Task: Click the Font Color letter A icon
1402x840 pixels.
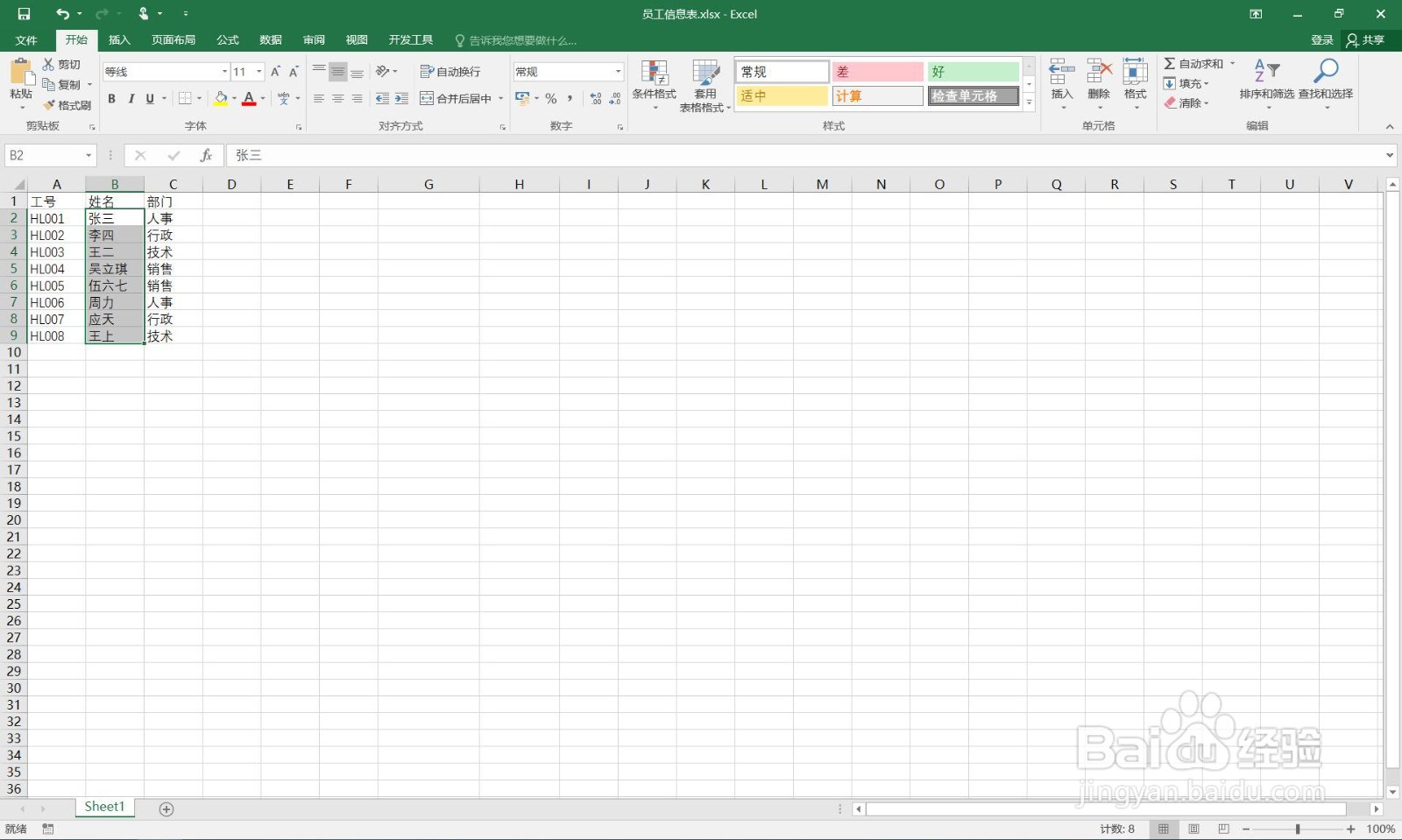Action: click(249, 99)
